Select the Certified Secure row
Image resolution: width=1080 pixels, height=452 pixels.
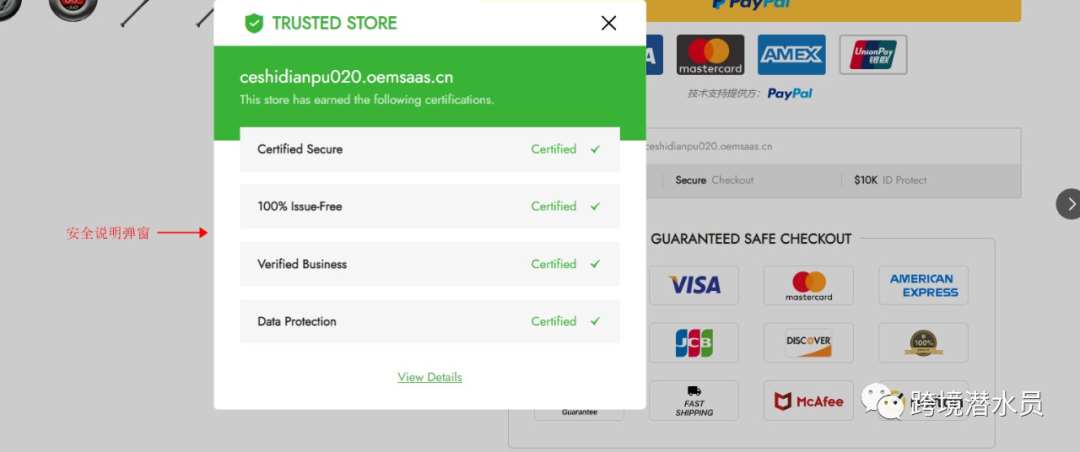[x=430, y=149]
